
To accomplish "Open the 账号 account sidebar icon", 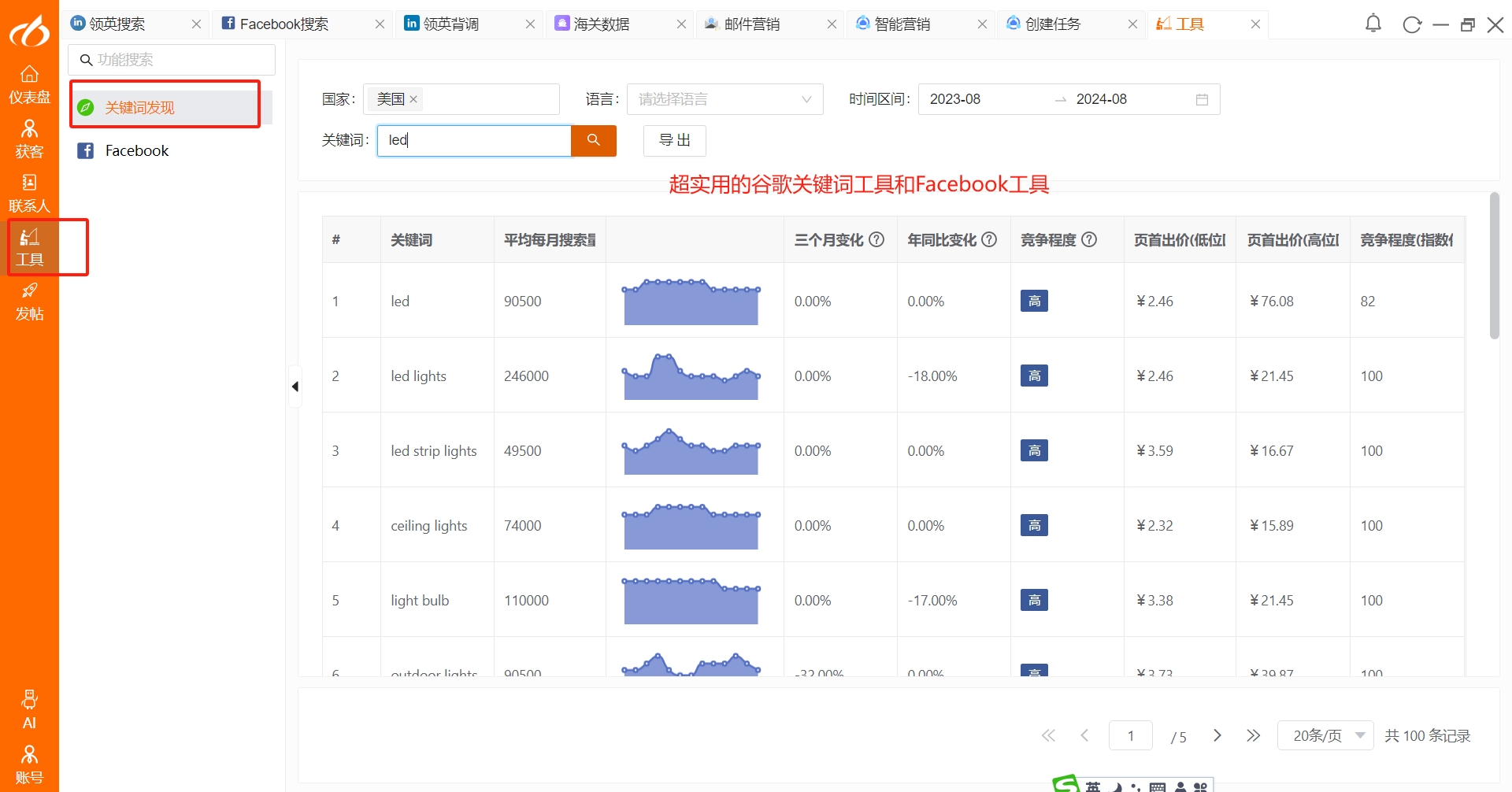I will (x=29, y=766).
